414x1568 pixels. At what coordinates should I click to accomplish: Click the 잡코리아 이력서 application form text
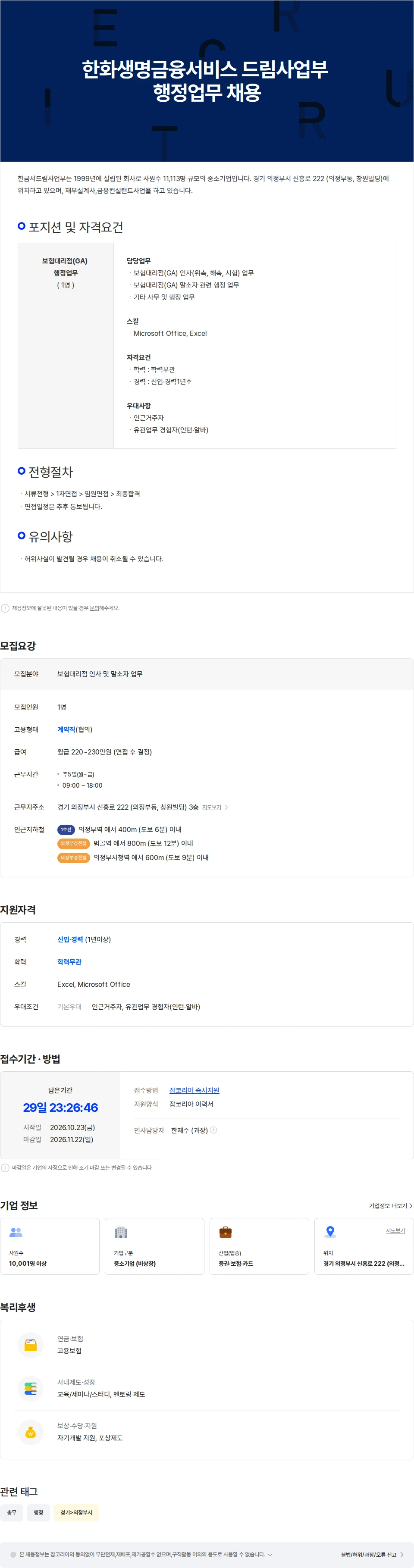click(191, 1104)
